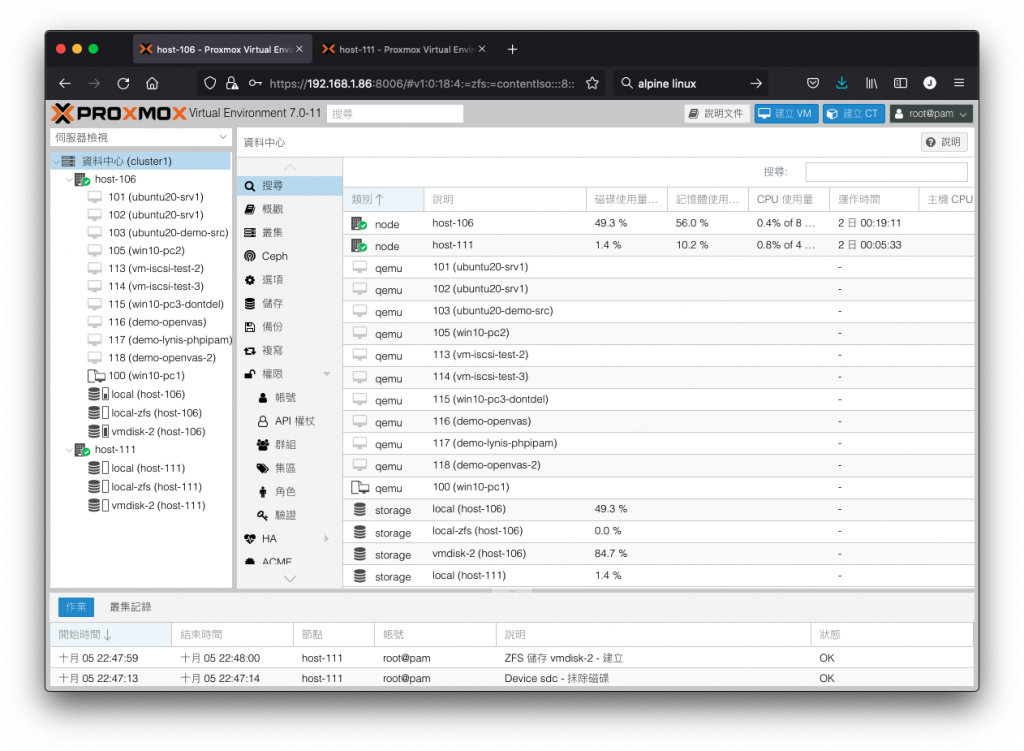The image size is (1024, 751).
Task: Sort the grid by 磁碟使用量 column header
Action: (x=626, y=200)
